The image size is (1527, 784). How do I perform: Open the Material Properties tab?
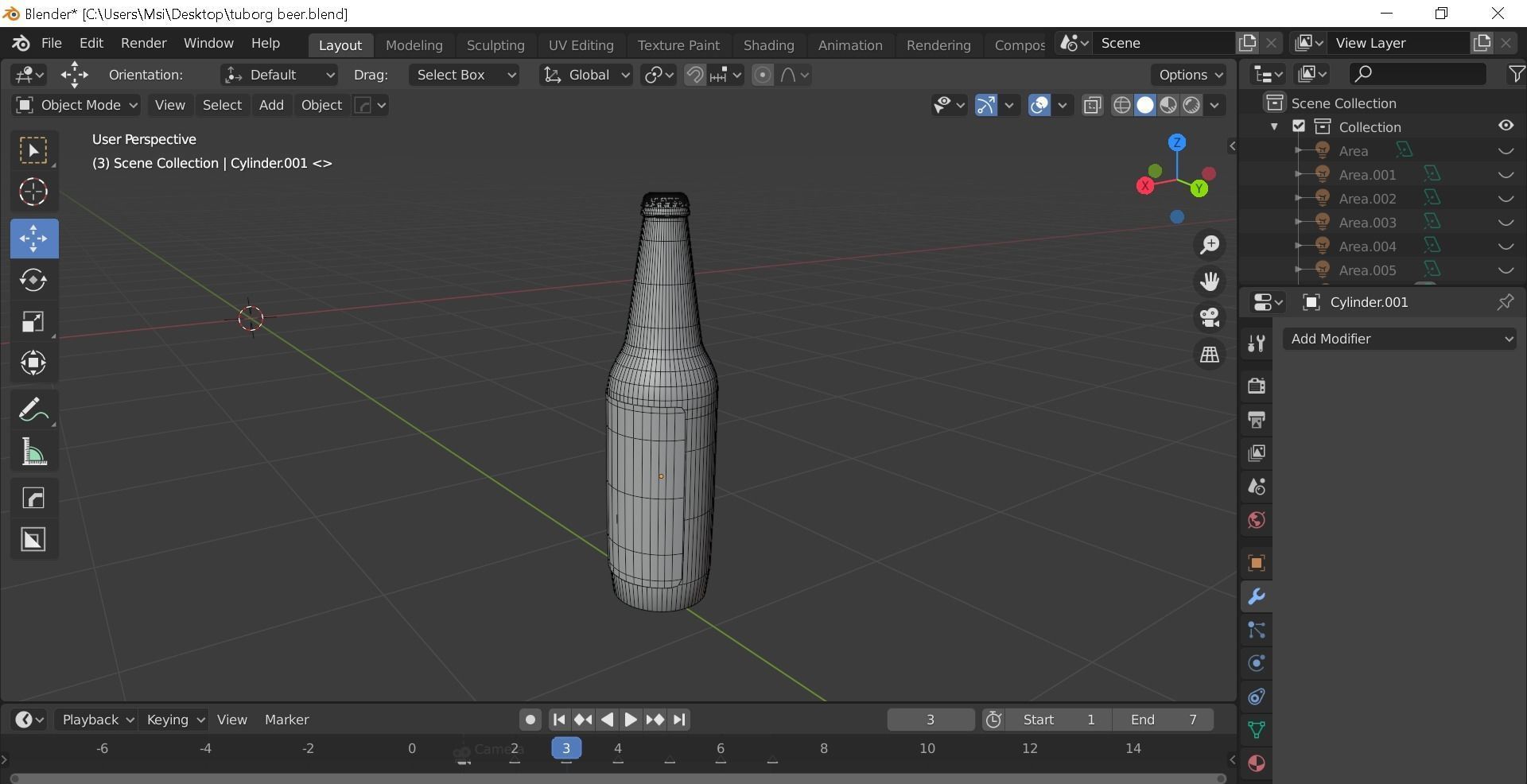tap(1256, 763)
